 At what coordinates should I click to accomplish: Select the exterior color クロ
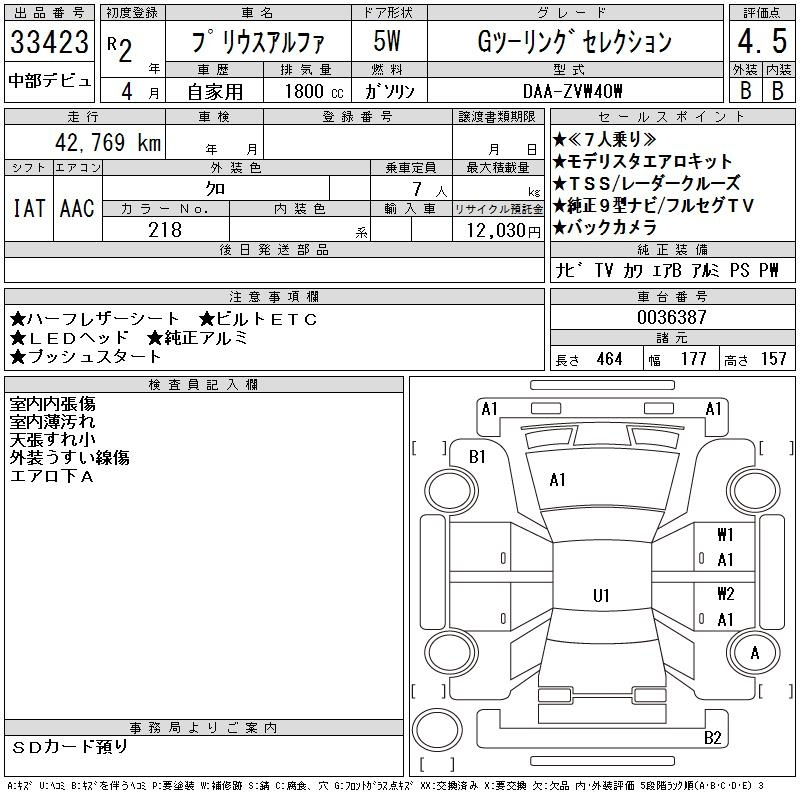[x=215, y=189]
